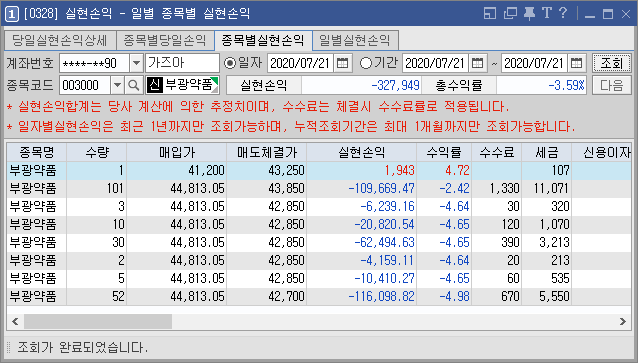638x363 pixels.
Task: Click the 일자 date field 2020/07/21
Action: (x=301, y=63)
